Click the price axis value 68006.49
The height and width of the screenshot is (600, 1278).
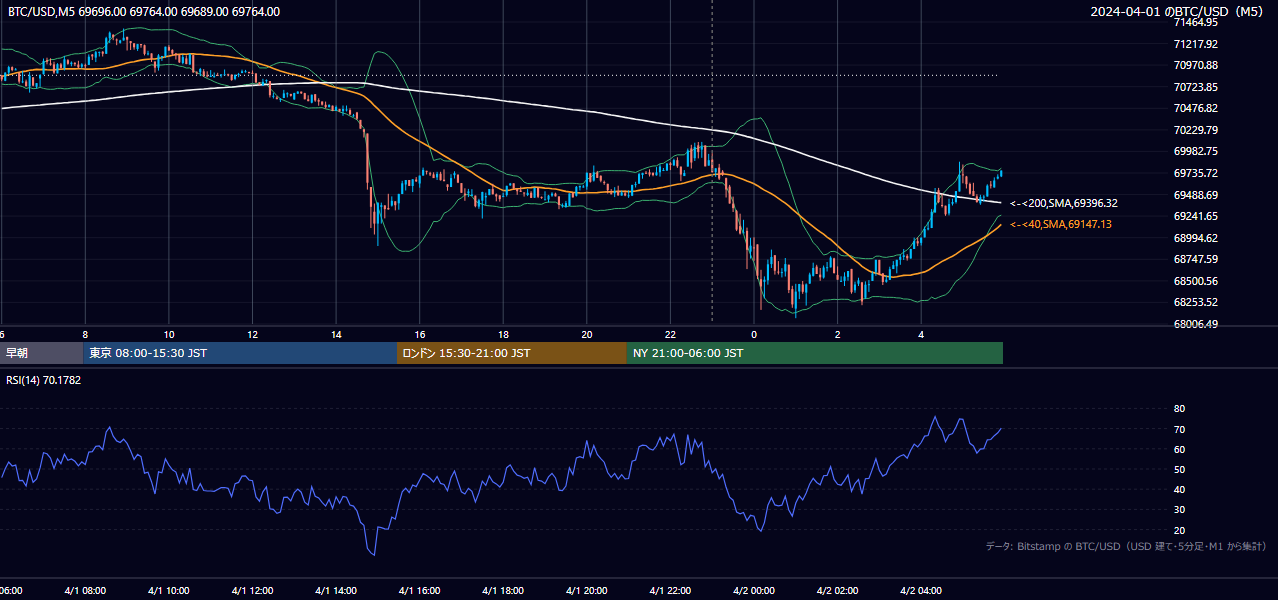coord(1195,324)
